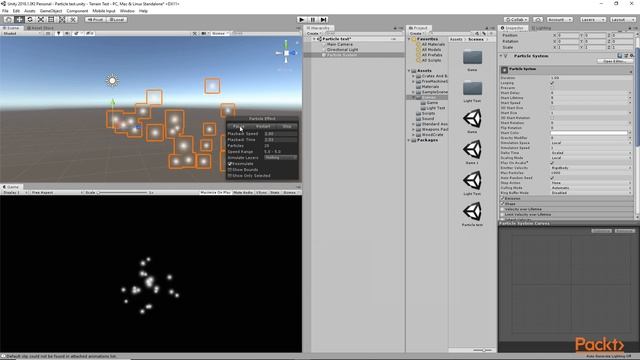
Task: Click Open Editor button in Inspector
Action: pos(615,61)
